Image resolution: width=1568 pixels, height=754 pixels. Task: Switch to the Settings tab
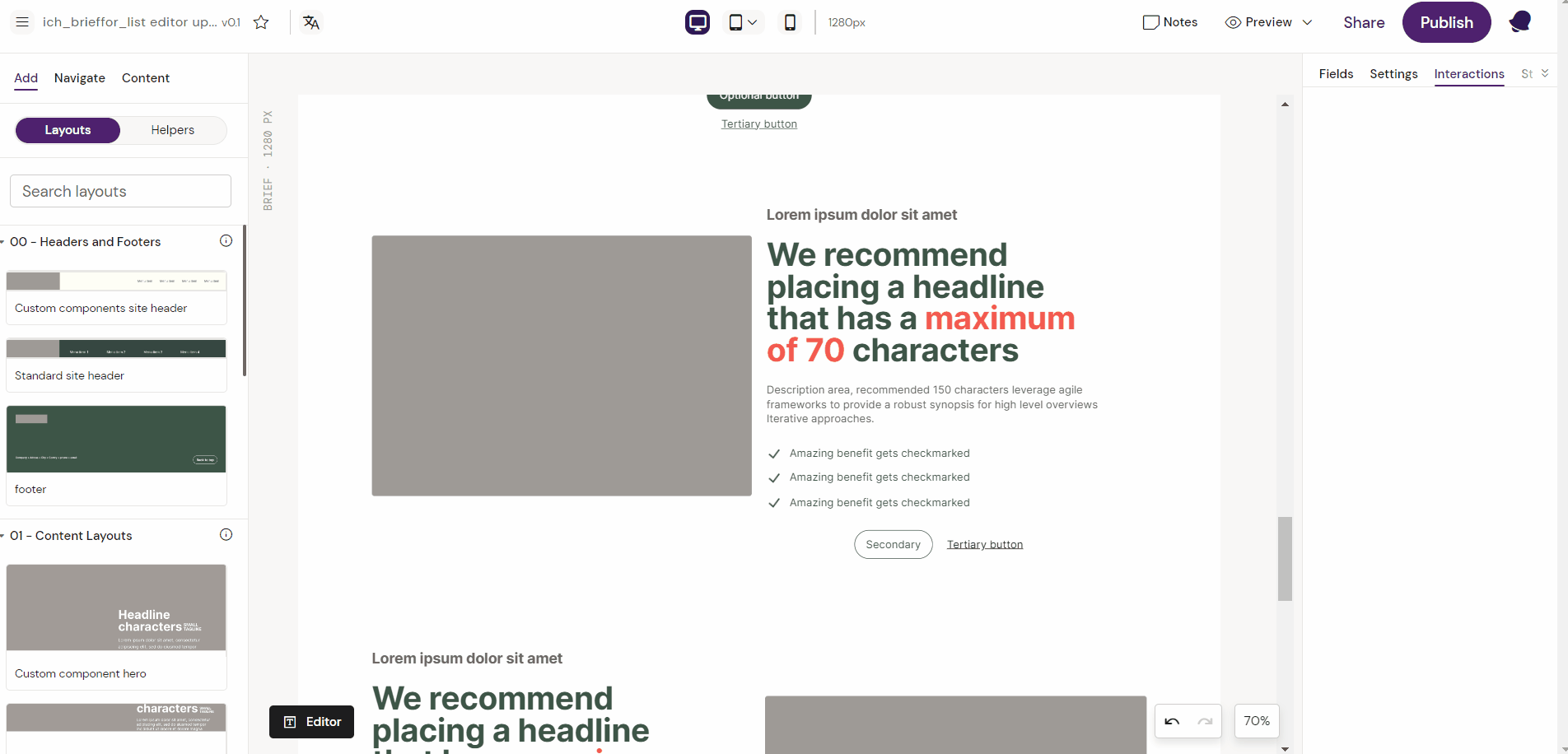[x=1393, y=73]
